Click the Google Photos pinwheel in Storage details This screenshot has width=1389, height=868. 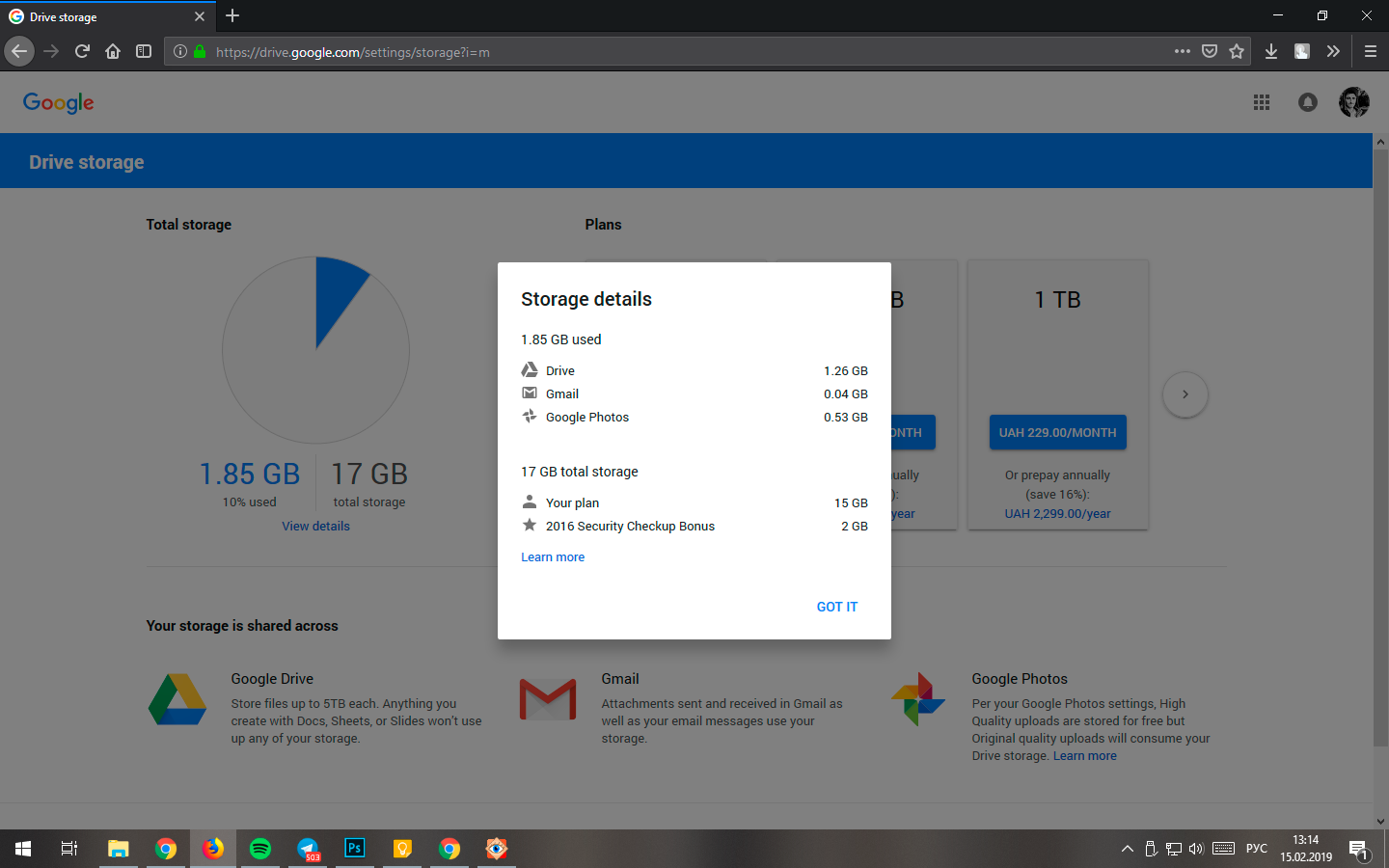pyautogui.click(x=530, y=416)
